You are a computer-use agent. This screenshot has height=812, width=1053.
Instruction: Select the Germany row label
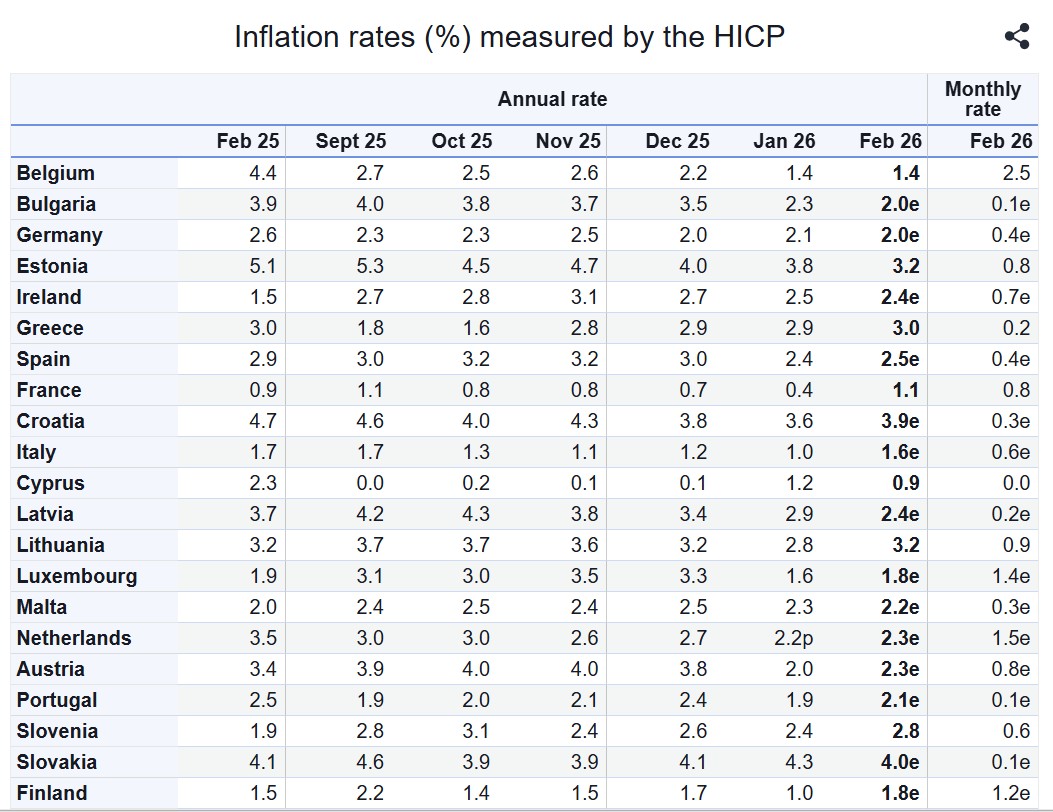click(59, 235)
